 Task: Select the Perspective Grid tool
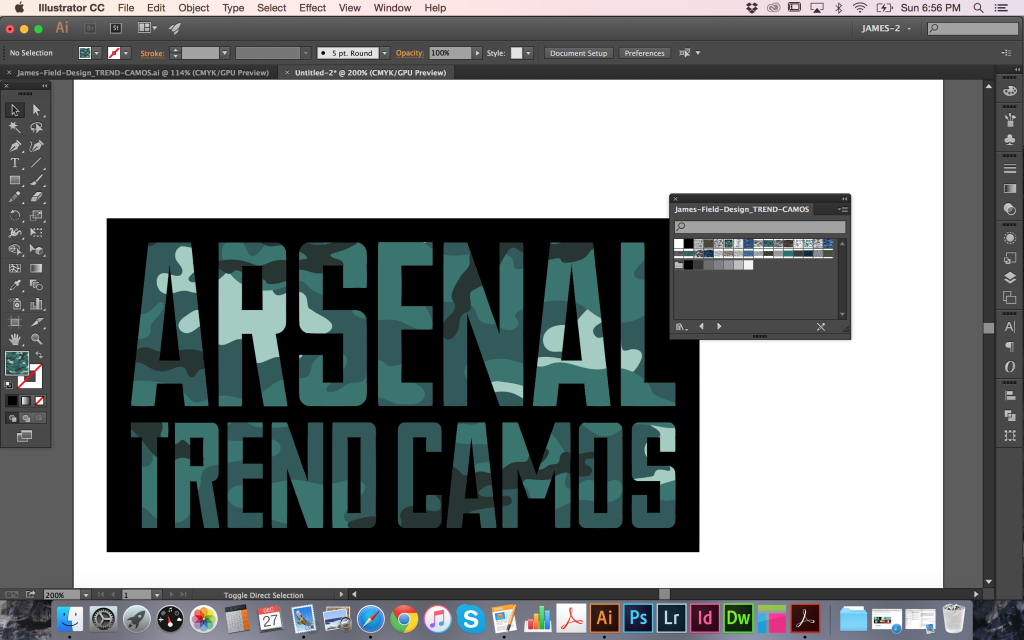click(37, 250)
